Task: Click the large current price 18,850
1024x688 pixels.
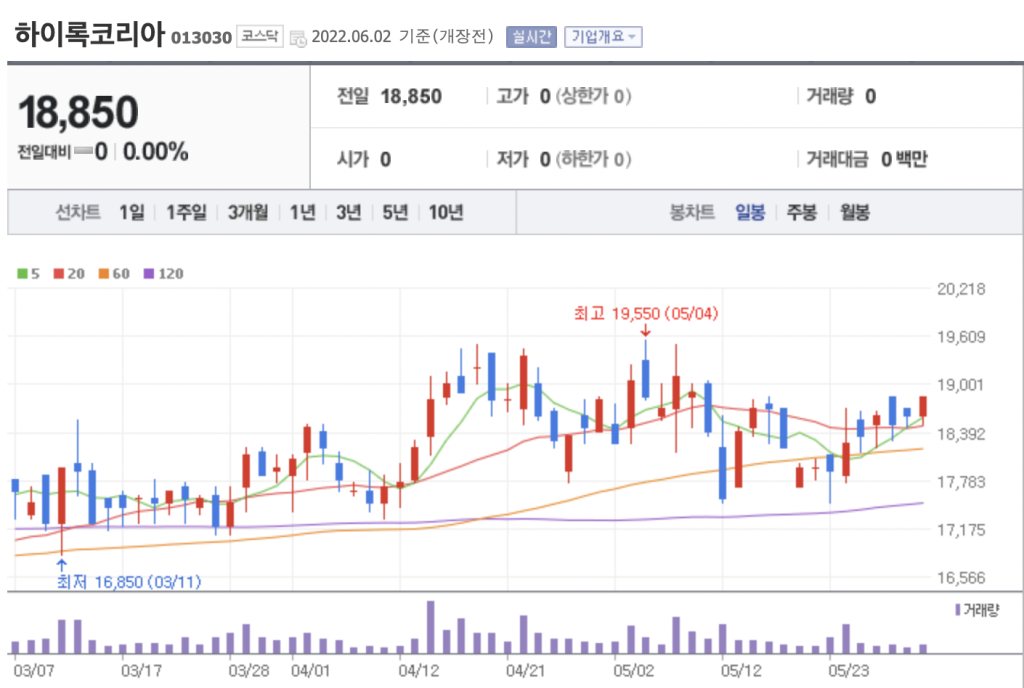Action: (78, 112)
